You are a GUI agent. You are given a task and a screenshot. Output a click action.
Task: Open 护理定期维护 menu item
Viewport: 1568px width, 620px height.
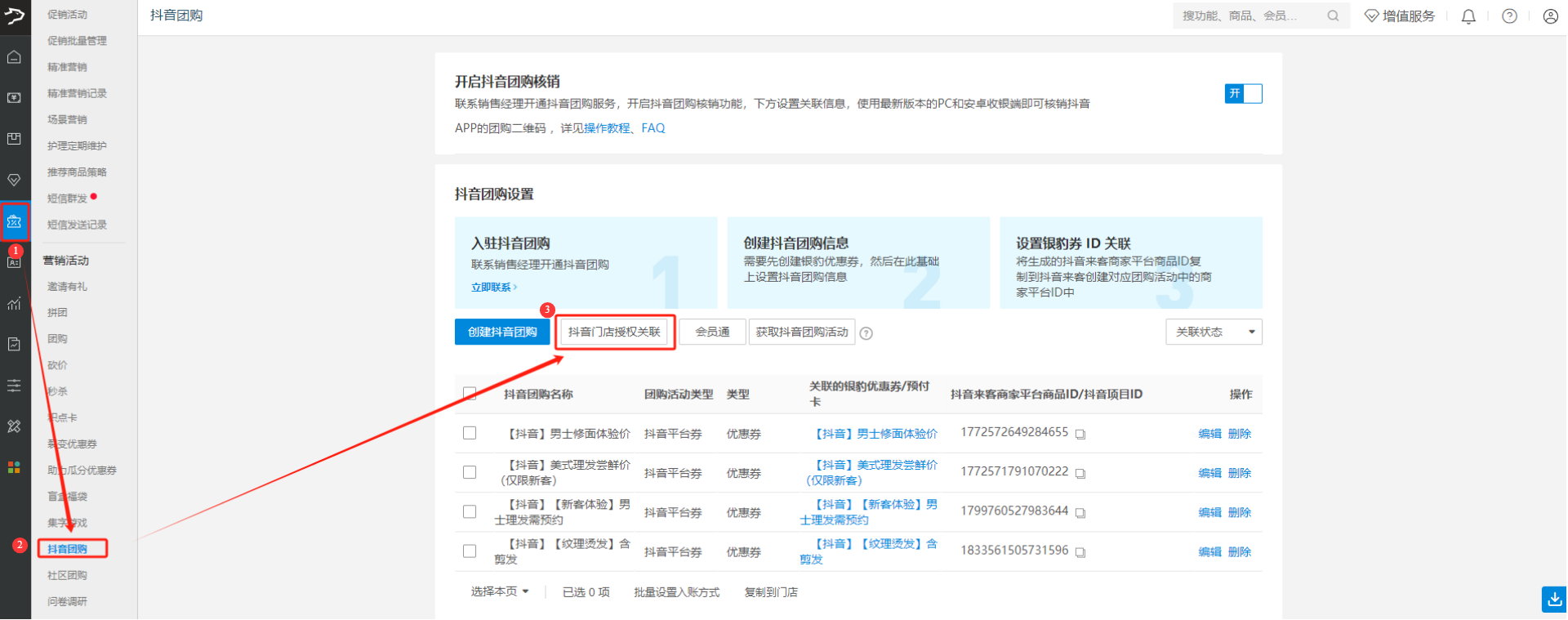77,146
